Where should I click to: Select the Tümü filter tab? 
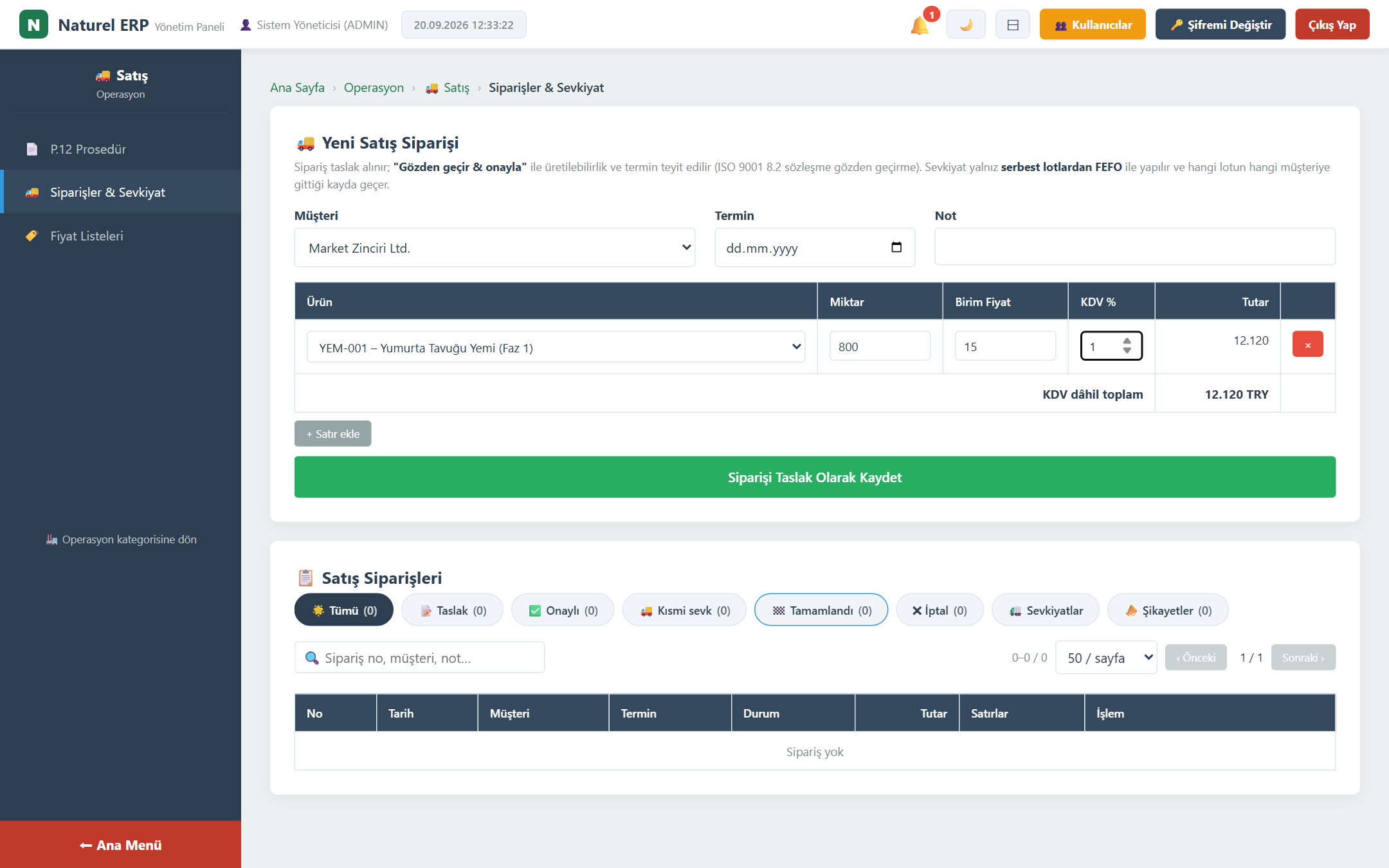(x=344, y=610)
